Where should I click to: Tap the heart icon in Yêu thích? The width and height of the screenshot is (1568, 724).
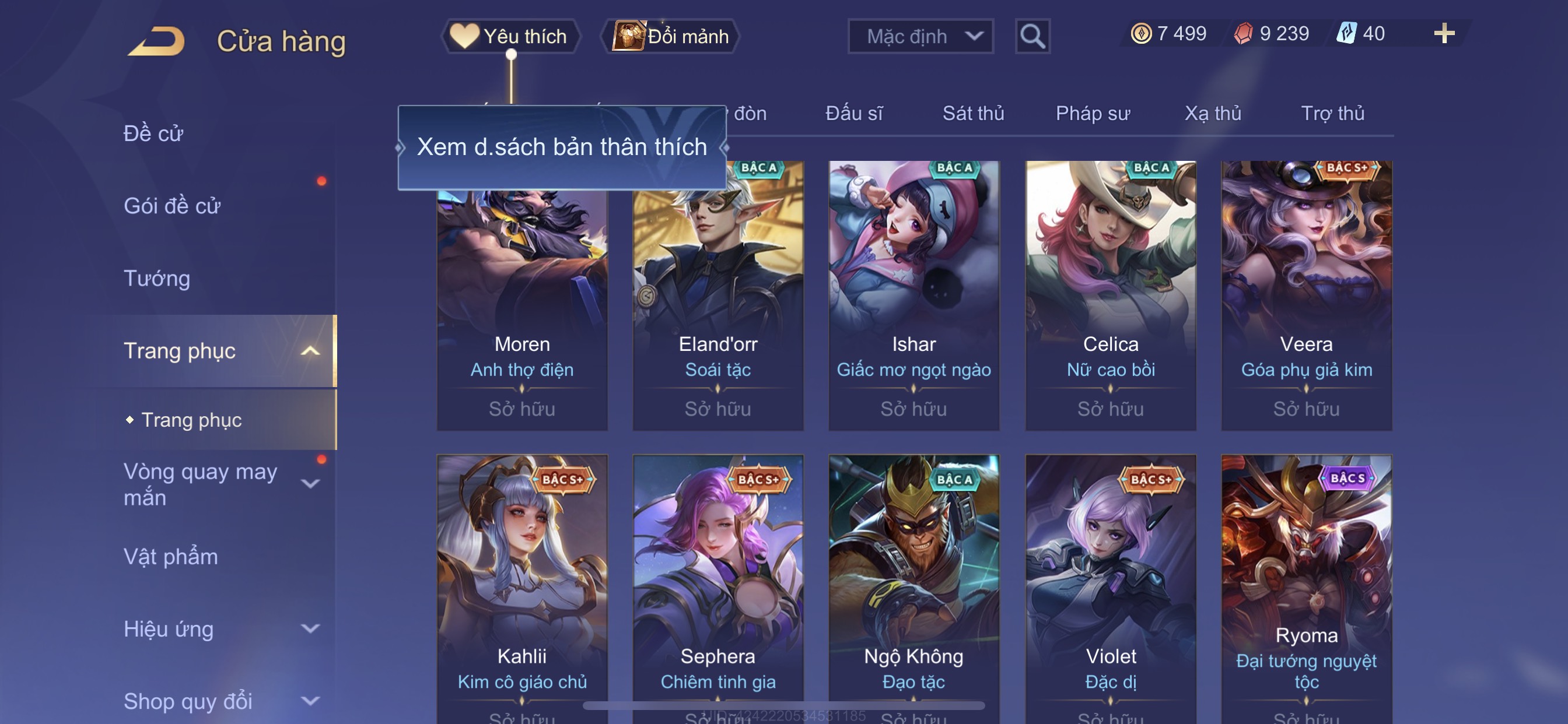pos(464,36)
